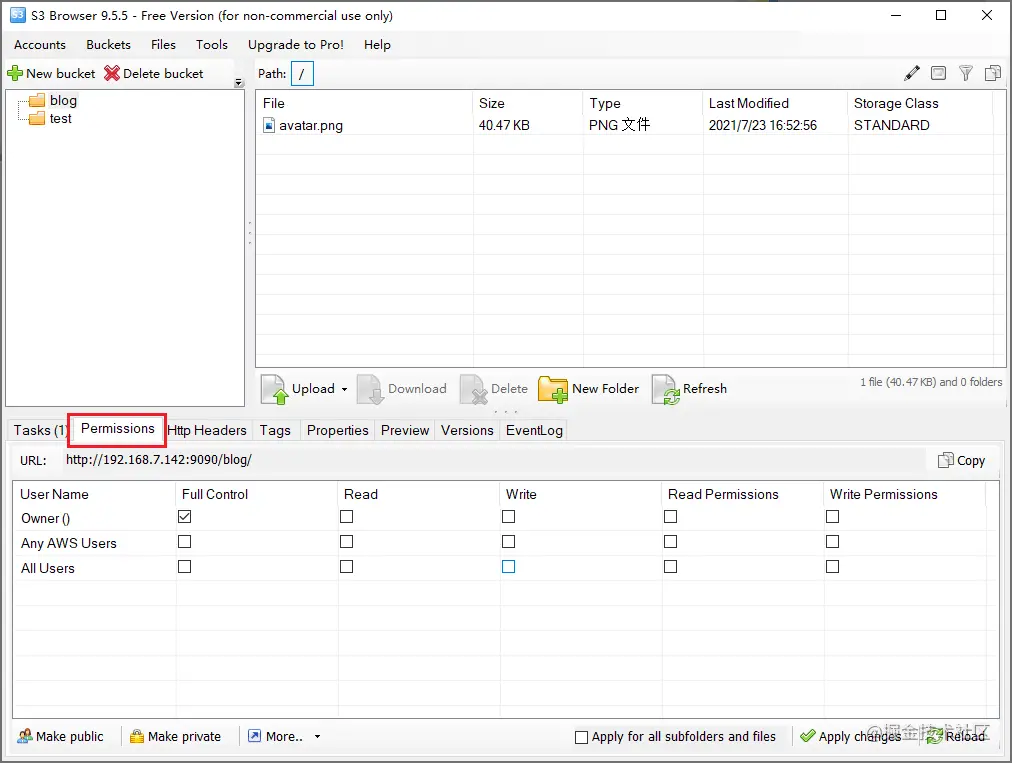Click the Download toolbar button
This screenshot has width=1012, height=763.
click(402, 389)
